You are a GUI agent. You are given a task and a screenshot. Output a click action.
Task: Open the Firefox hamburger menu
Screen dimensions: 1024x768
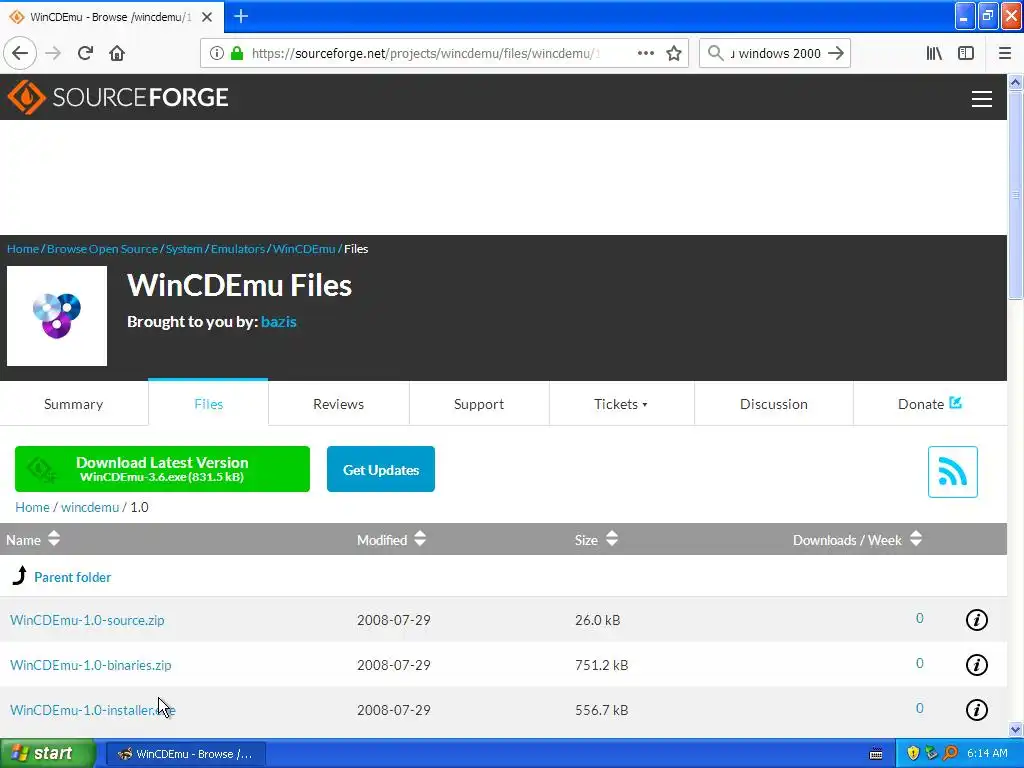(1004, 53)
